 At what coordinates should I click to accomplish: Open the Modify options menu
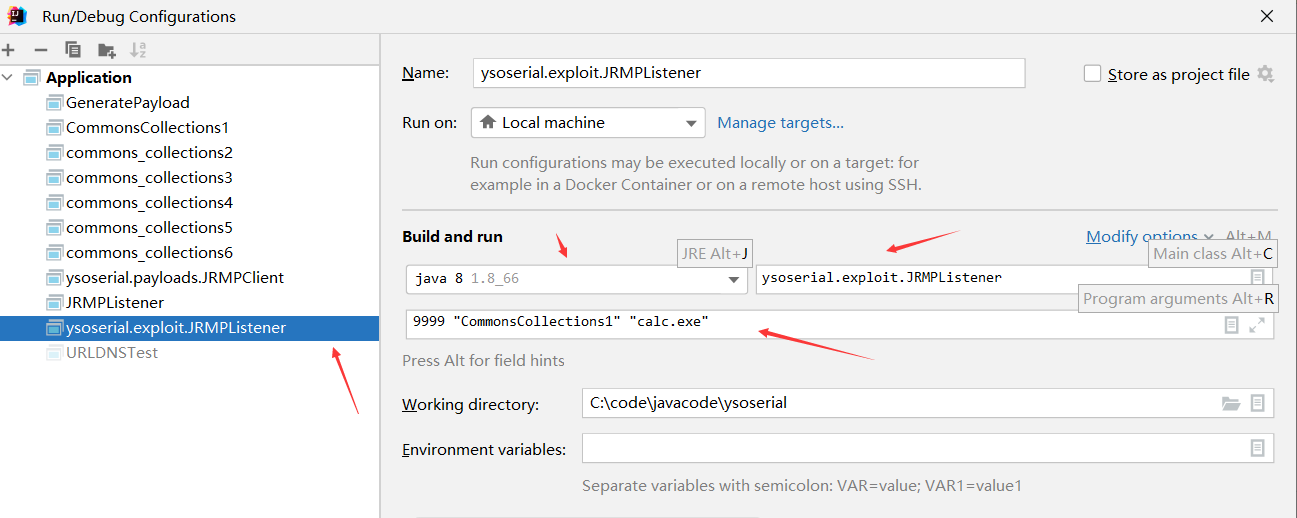[1149, 237]
